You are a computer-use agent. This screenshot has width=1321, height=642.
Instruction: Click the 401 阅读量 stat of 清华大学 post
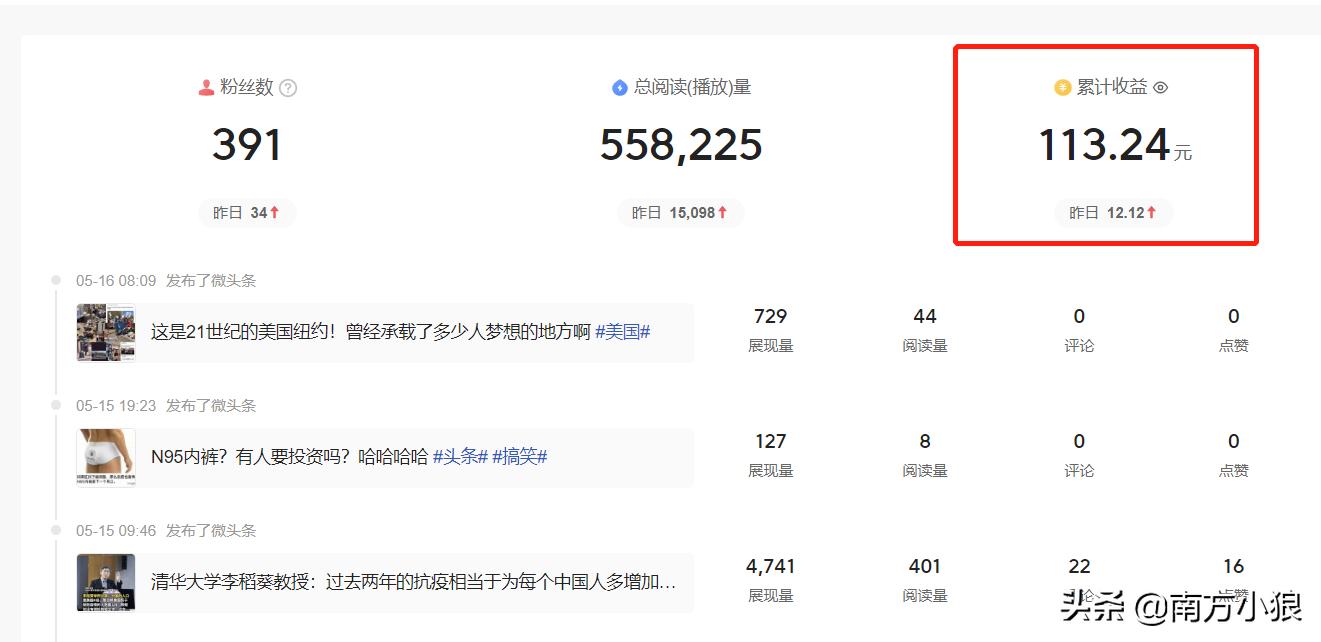coord(925,566)
